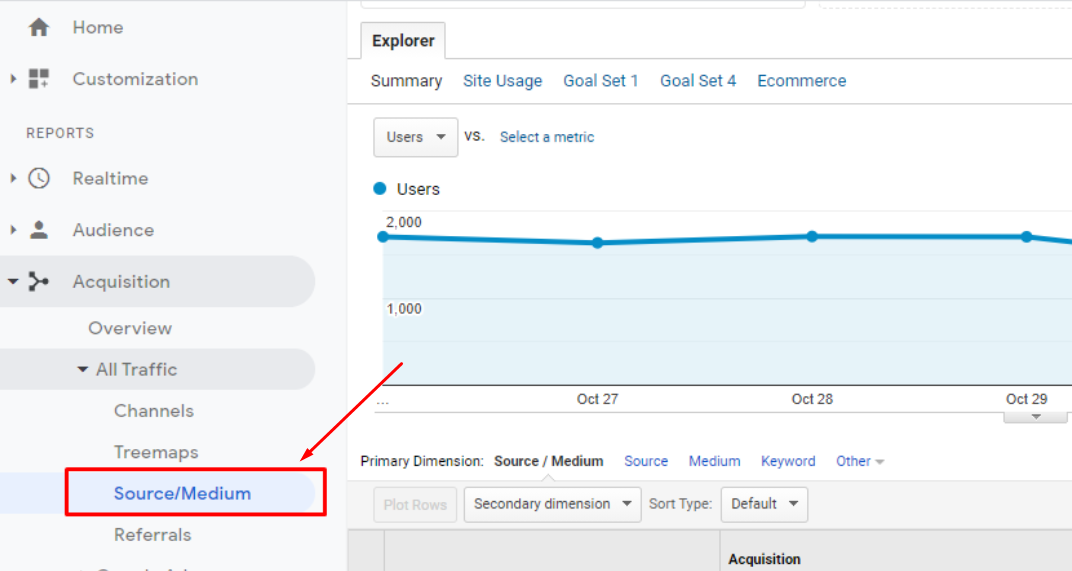
Task: Click the Audience person icon
Action: [39, 230]
